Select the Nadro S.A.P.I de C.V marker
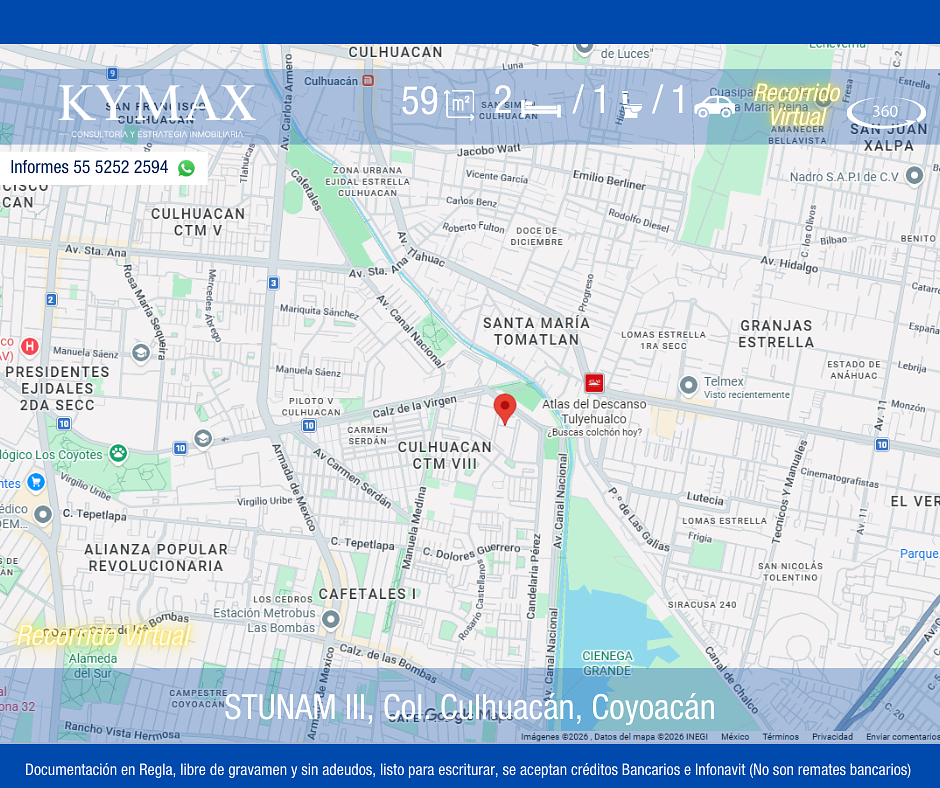The width and height of the screenshot is (940, 788). [x=913, y=176]
